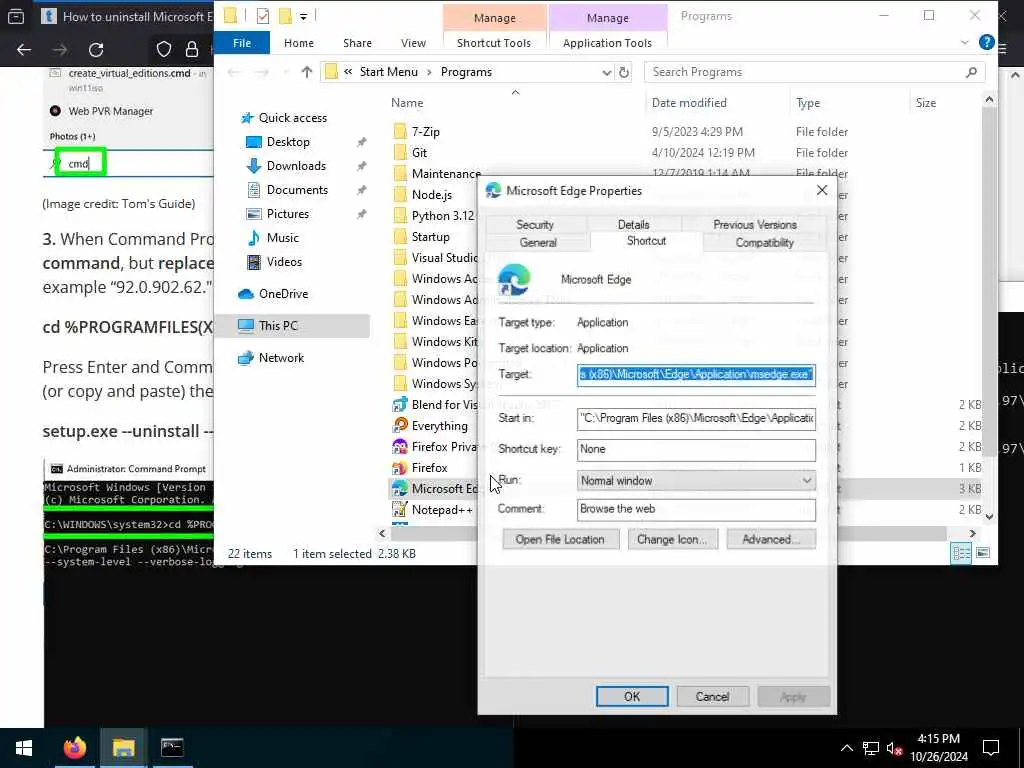Click the Music note icon in sidebar
The width and height of the screenshot is (1024, 768).
coord(253,238)
